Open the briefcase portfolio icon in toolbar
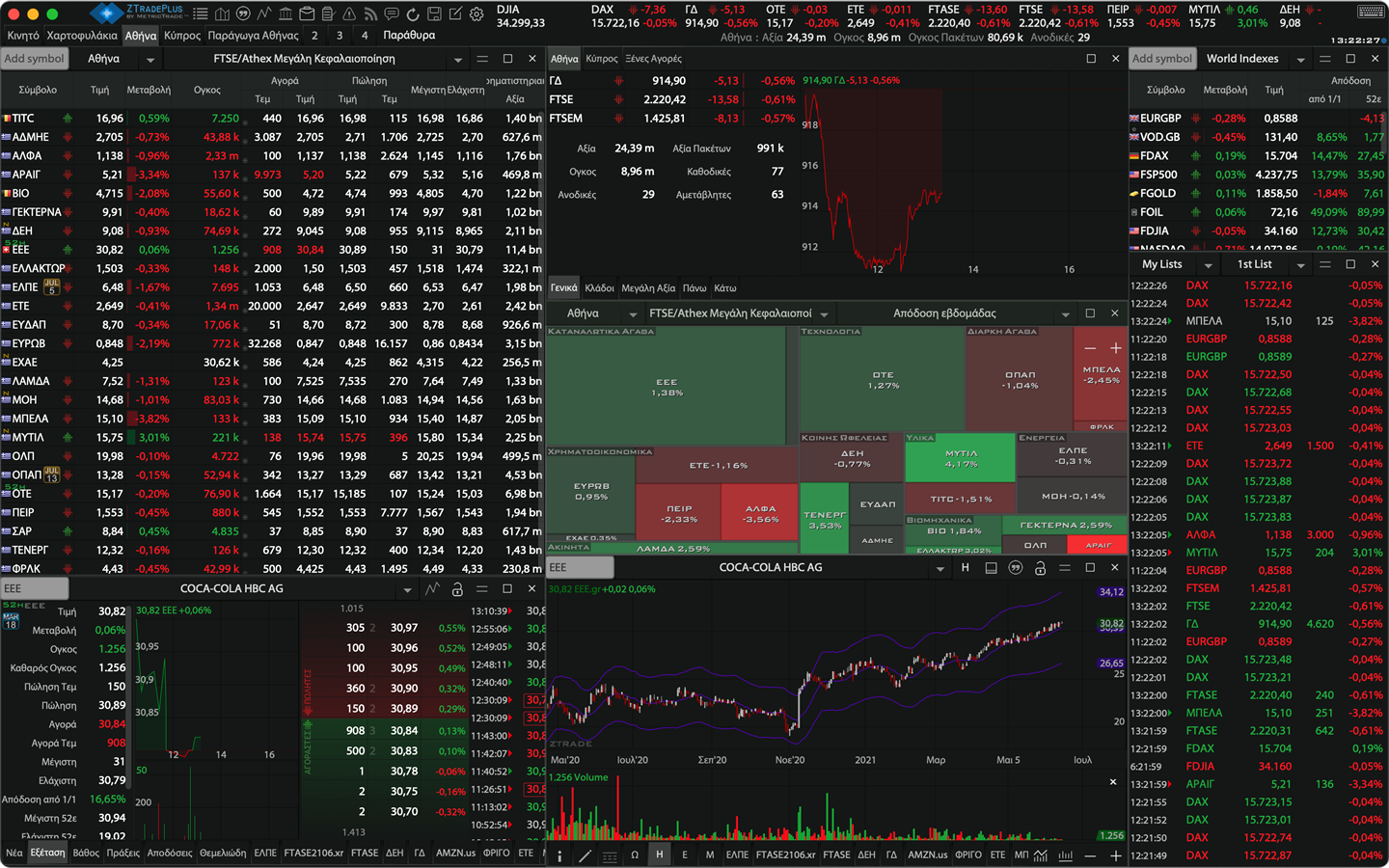This screenshot has height=868, width=1389. (x=307, y=14)
